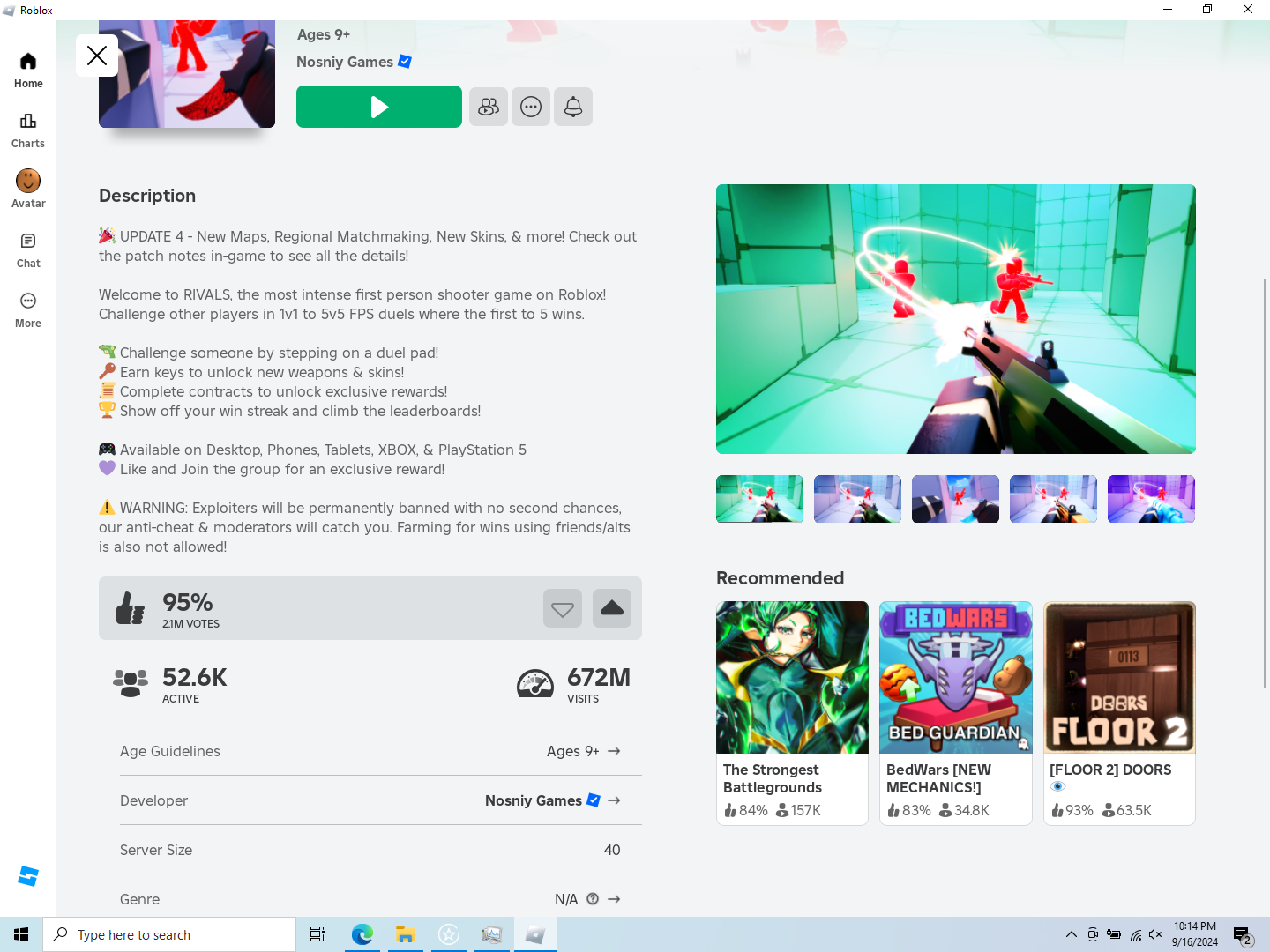
Task: Open Age Guidelines details arrow
Action: tap(614, 751)
